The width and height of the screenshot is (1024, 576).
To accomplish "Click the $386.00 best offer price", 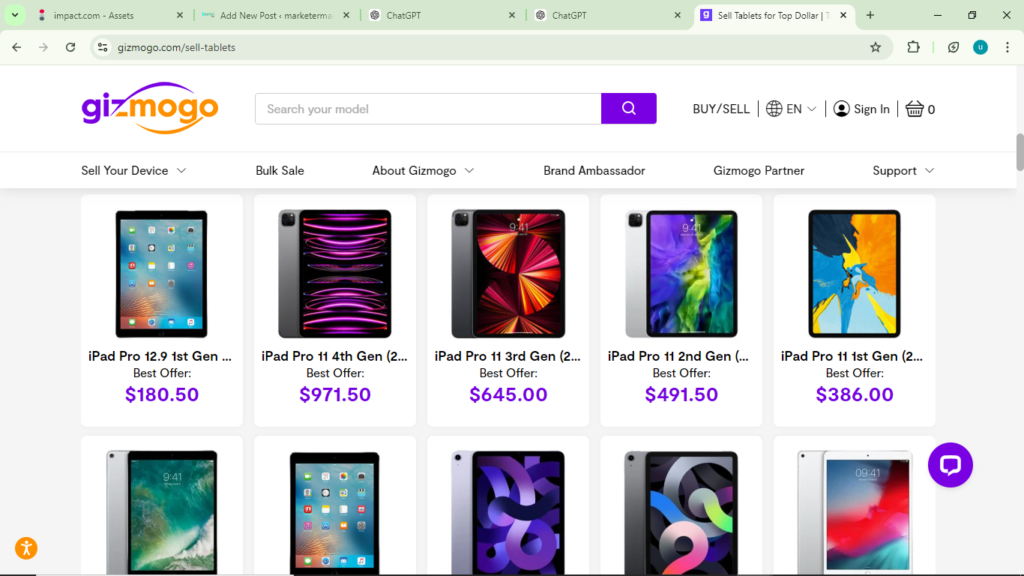I will [x=854, y=394].
